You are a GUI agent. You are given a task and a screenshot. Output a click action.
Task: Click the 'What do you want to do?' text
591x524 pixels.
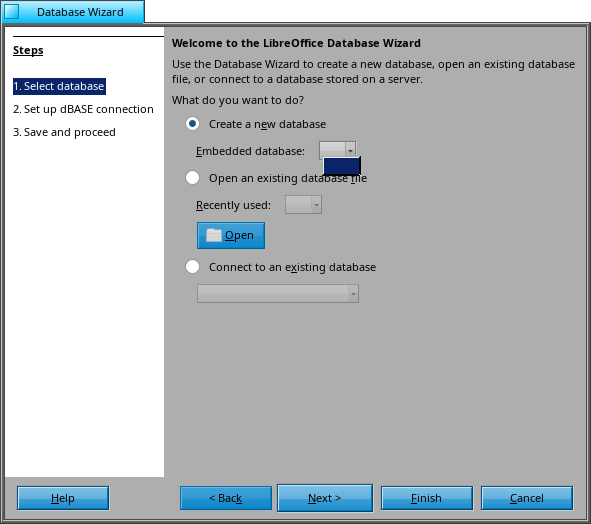coord(238,100)
